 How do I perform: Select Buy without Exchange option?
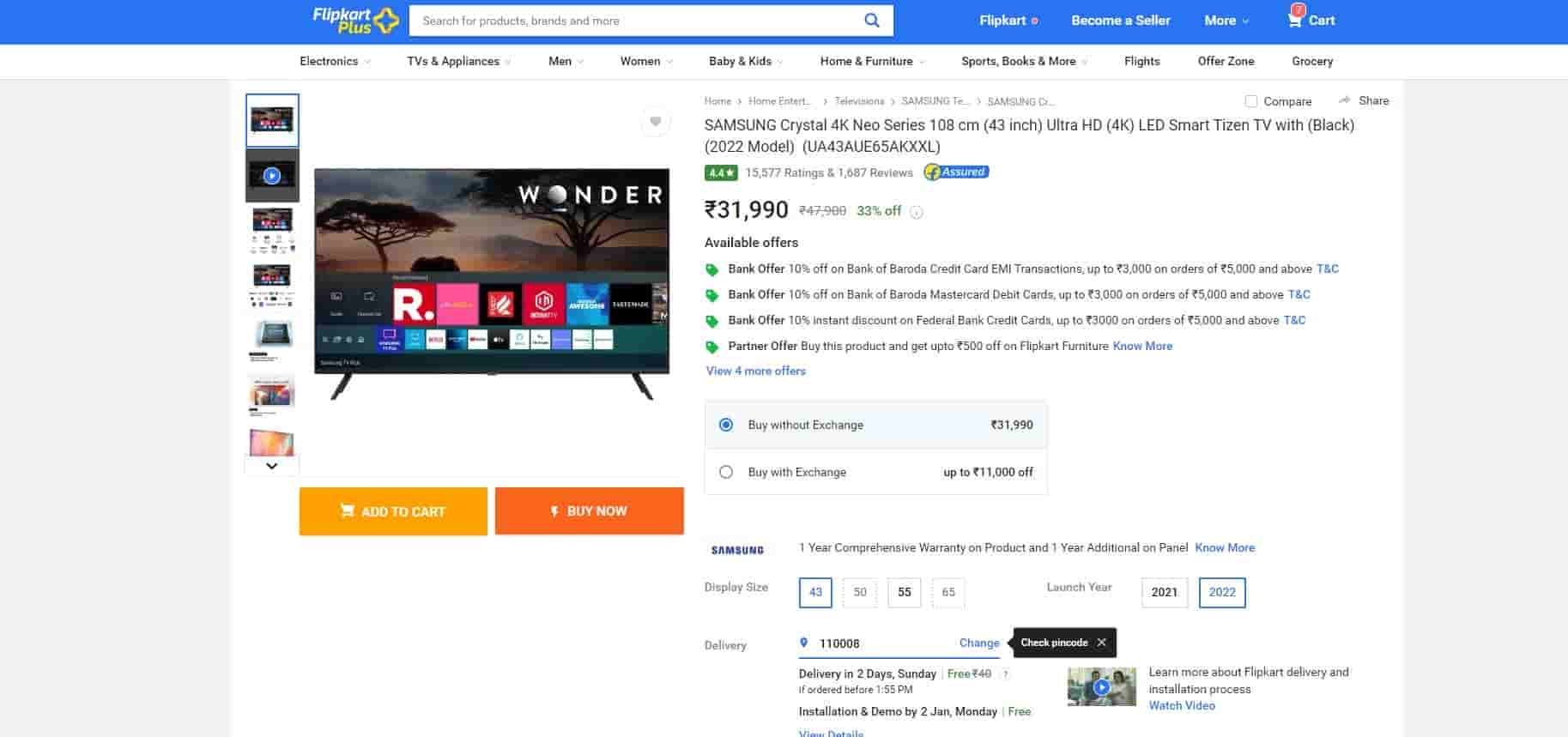[x=726, y=425]
